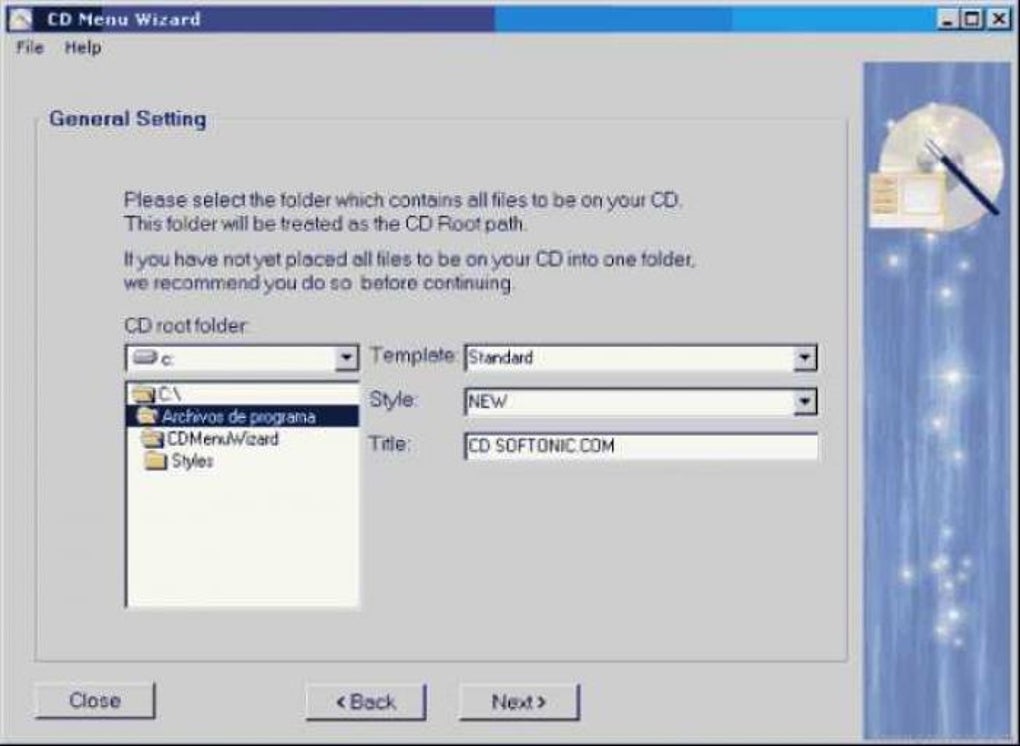Click the open folder icon beside Archivos de programa
The width and height of the screenshot is (1020, 746).
tap(148, 415)
